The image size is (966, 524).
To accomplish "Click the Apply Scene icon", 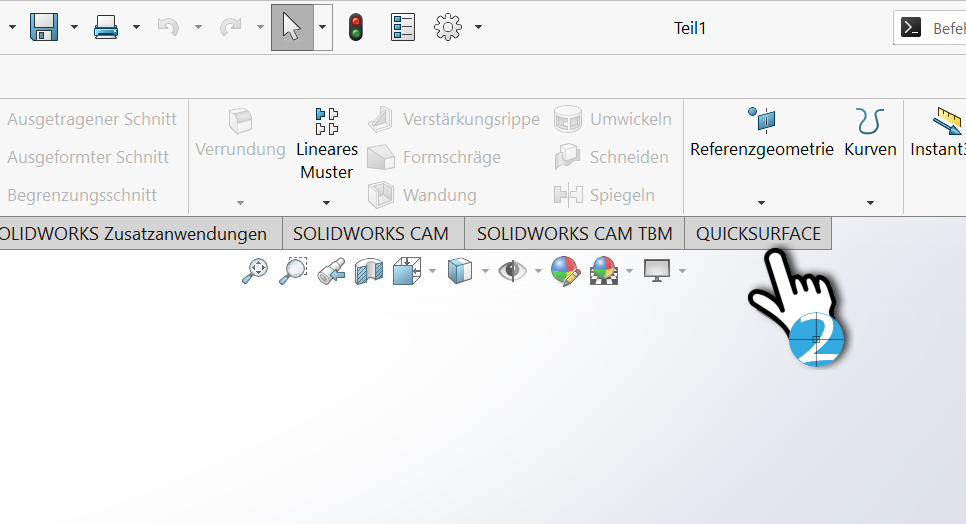I will point(604,271).
